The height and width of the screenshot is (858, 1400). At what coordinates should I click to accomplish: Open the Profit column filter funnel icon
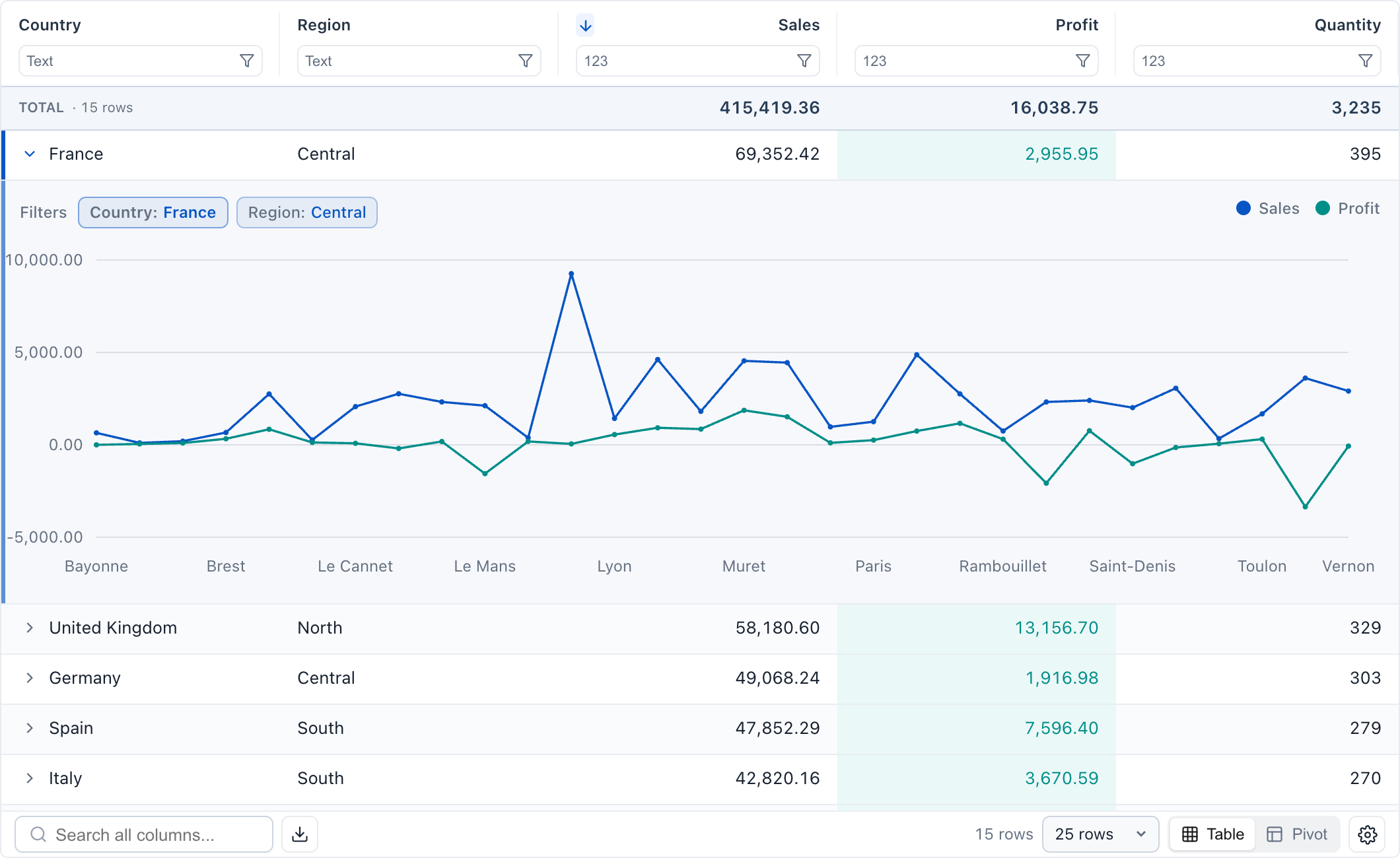(x=1082, y=61)
